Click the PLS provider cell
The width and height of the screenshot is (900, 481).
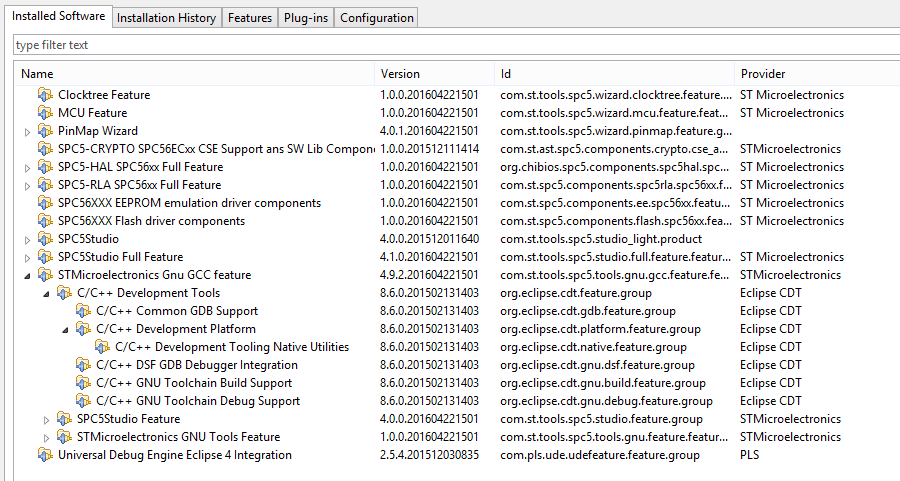point(750,455)
